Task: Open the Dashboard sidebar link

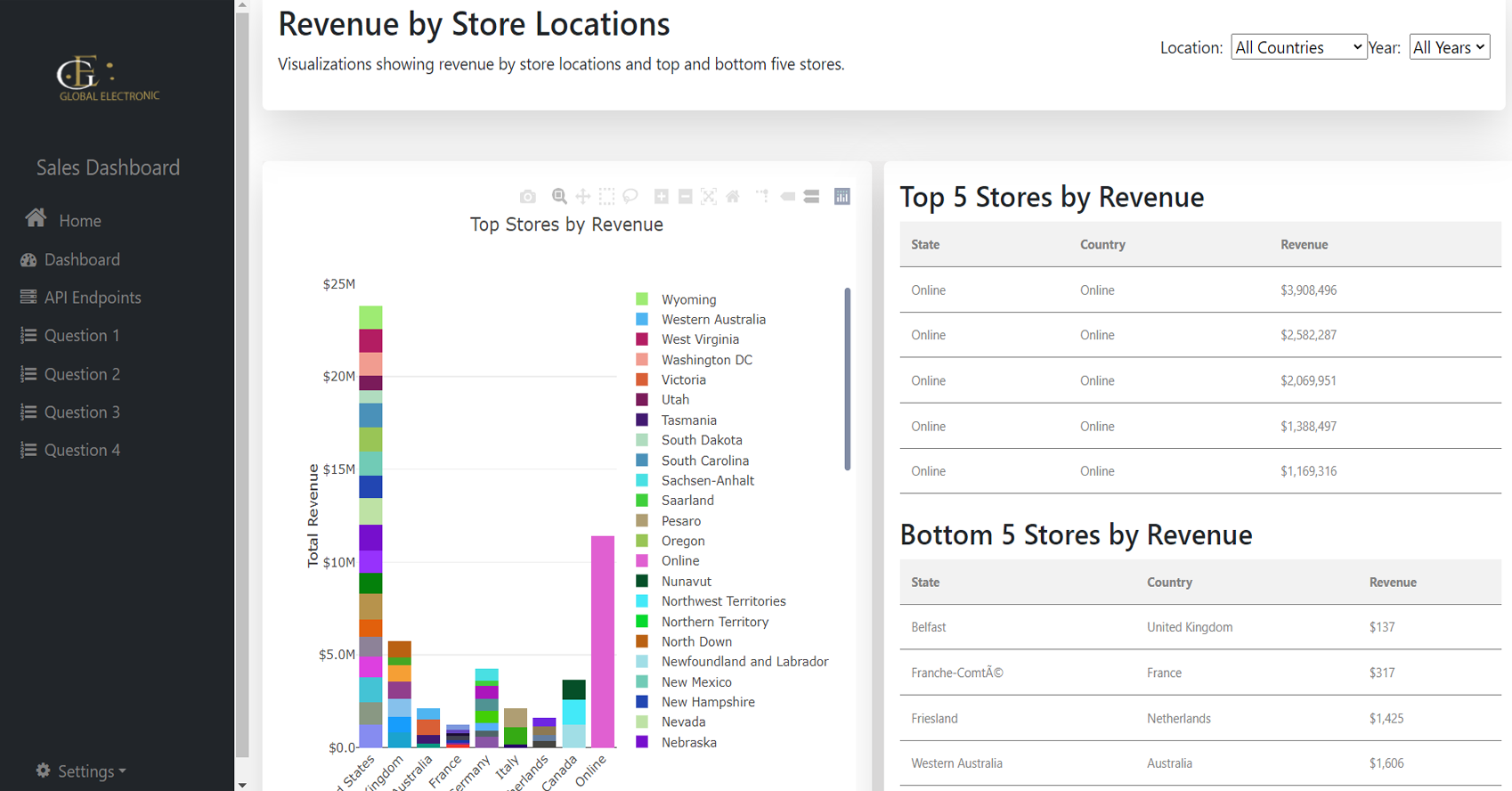Action: pos(81,259)
